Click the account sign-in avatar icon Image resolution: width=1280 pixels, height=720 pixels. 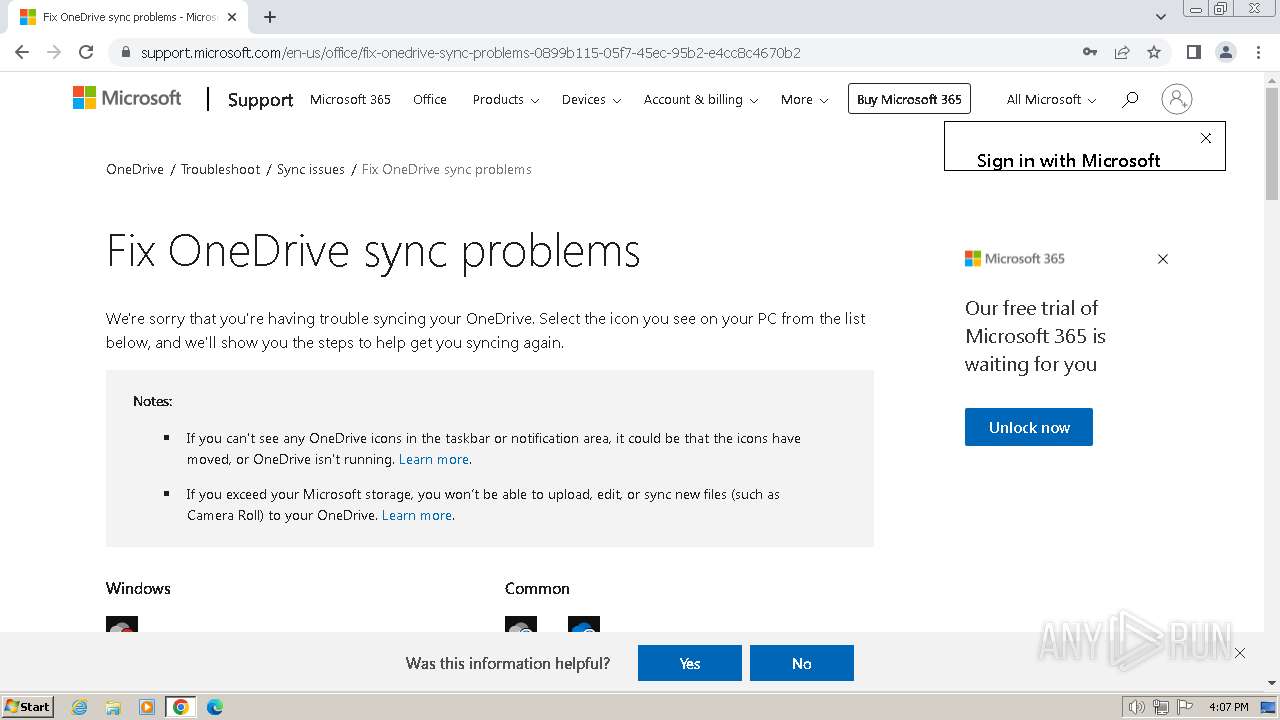(1176, 99)
